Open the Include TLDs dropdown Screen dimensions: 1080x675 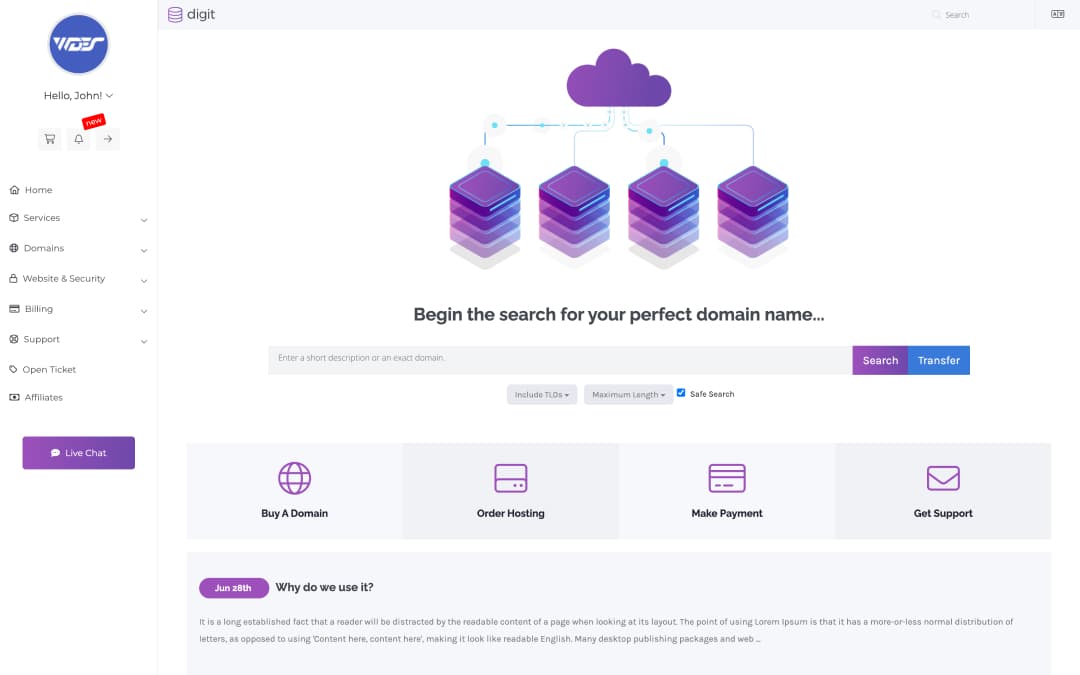(x=542, y=395)
